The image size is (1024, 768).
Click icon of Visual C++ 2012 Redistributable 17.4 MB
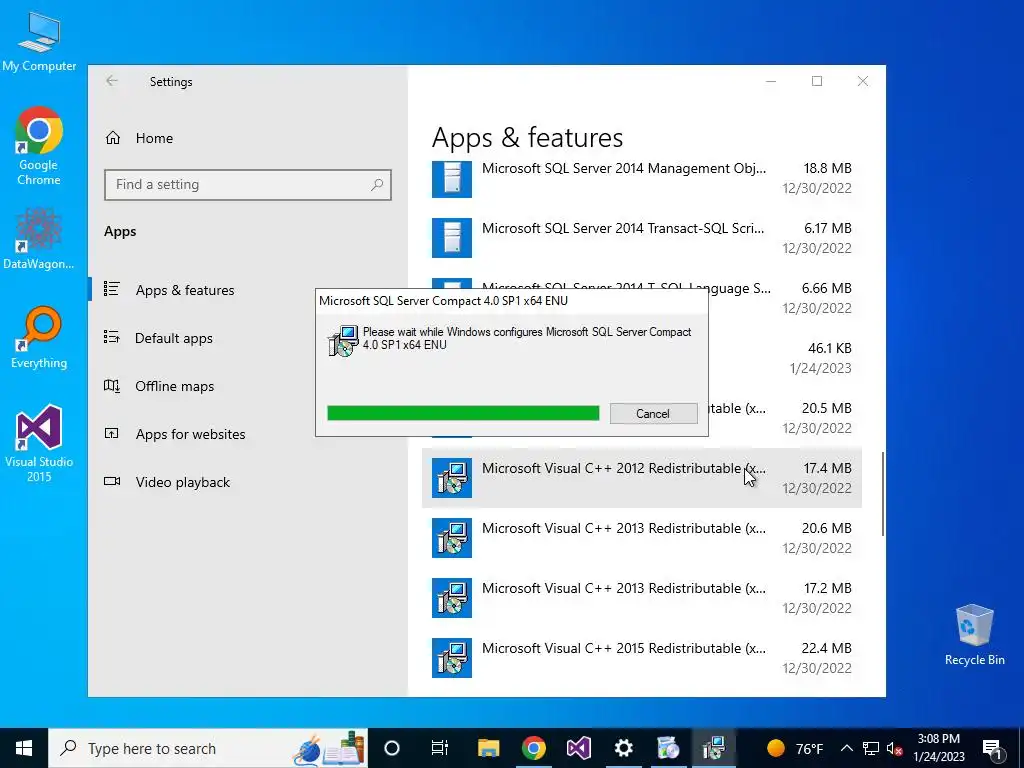tap(451, 477)
